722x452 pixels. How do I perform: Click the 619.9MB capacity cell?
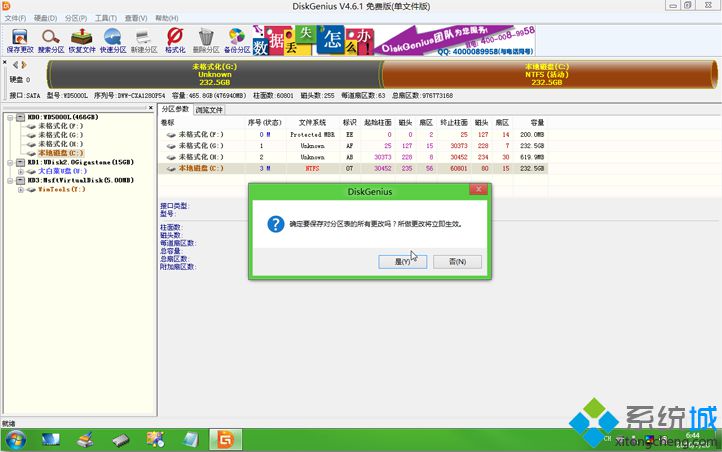[x=532, y=157]
